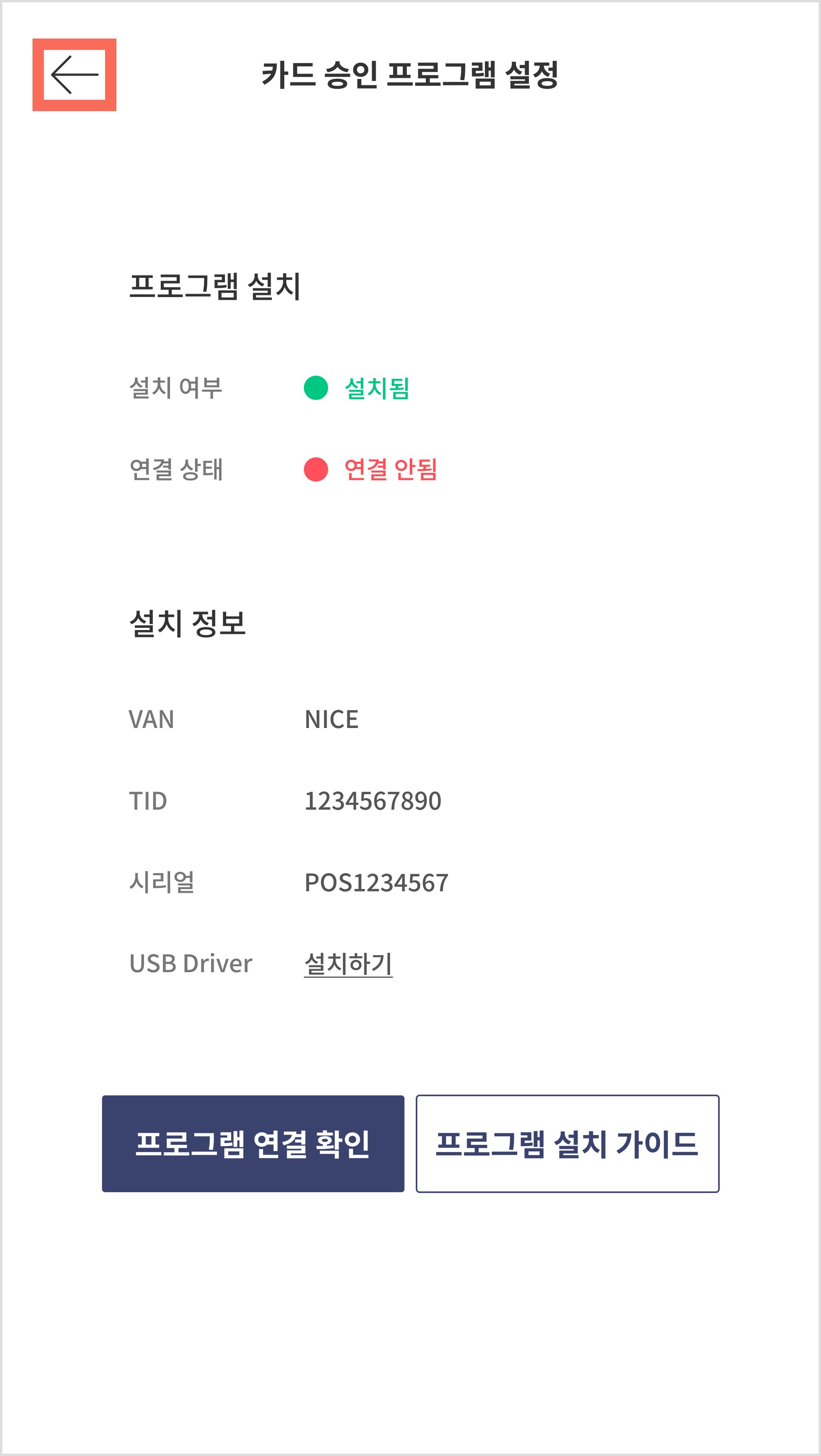This screenshot has width=821, height=1456.
Task: Select the serial value POS1234567
Action: (x=376, y=882)
